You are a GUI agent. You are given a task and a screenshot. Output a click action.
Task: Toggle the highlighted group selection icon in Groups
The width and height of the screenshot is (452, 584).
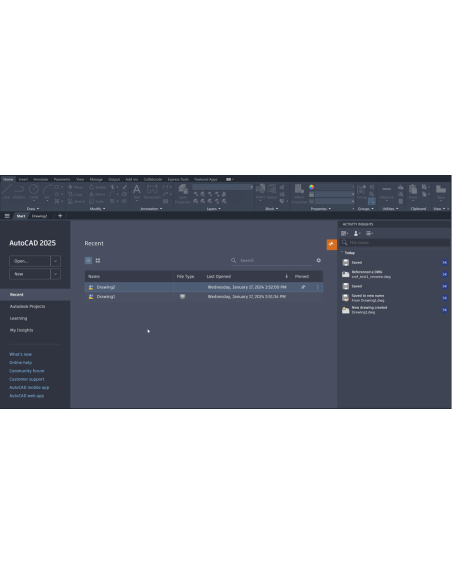coord(372,201)
